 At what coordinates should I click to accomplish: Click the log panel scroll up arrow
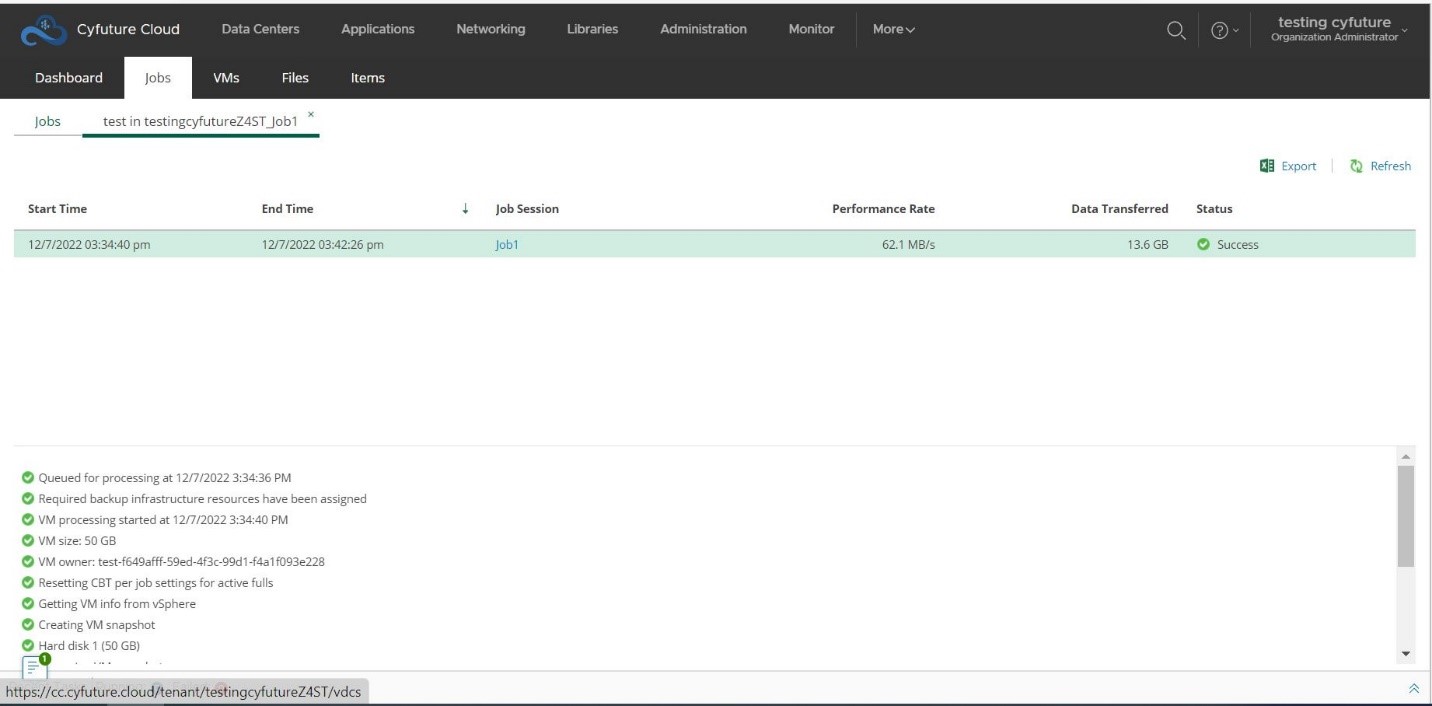pyautogui.click(x=1405, y=455)
